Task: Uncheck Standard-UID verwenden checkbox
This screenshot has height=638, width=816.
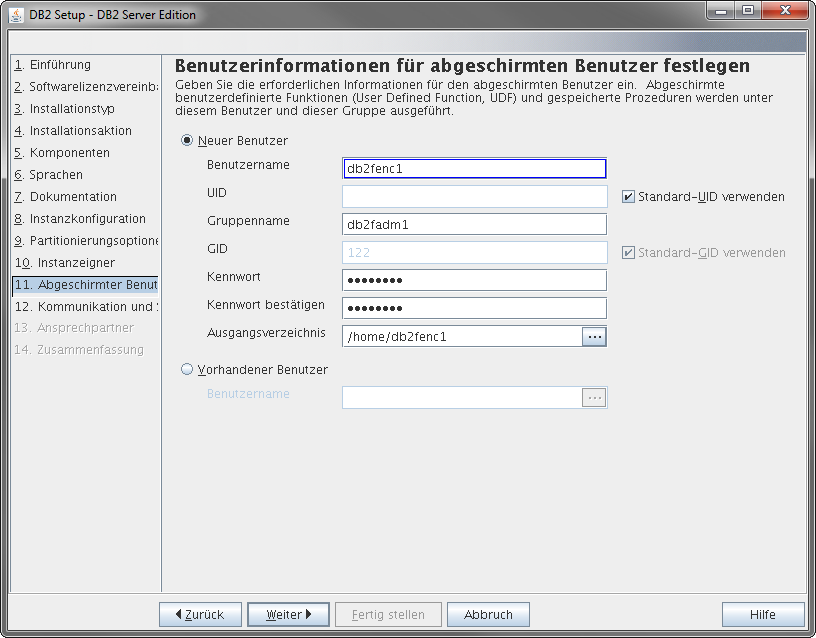Action: 628,197
